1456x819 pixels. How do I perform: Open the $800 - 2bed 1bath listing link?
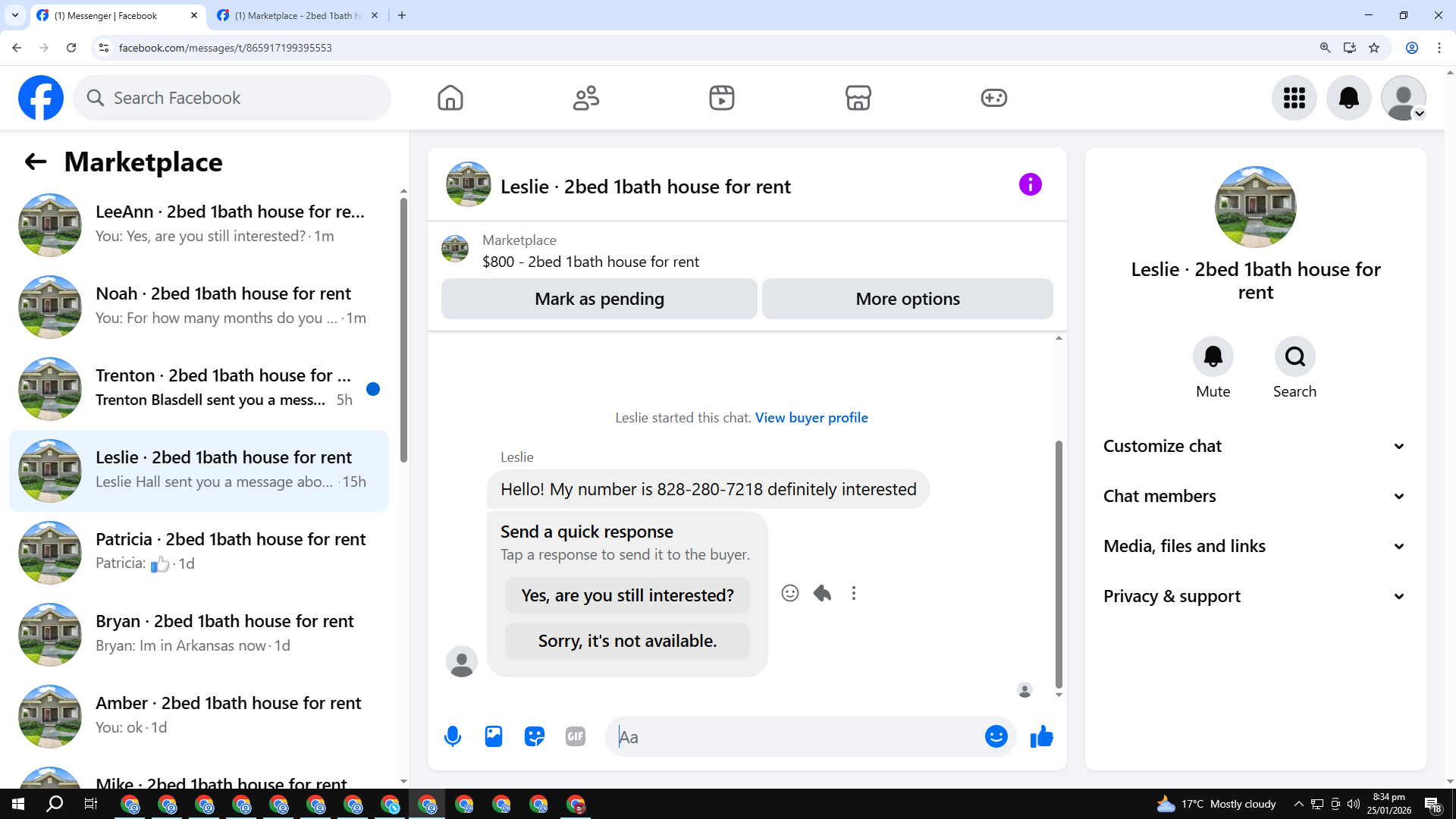591,262
